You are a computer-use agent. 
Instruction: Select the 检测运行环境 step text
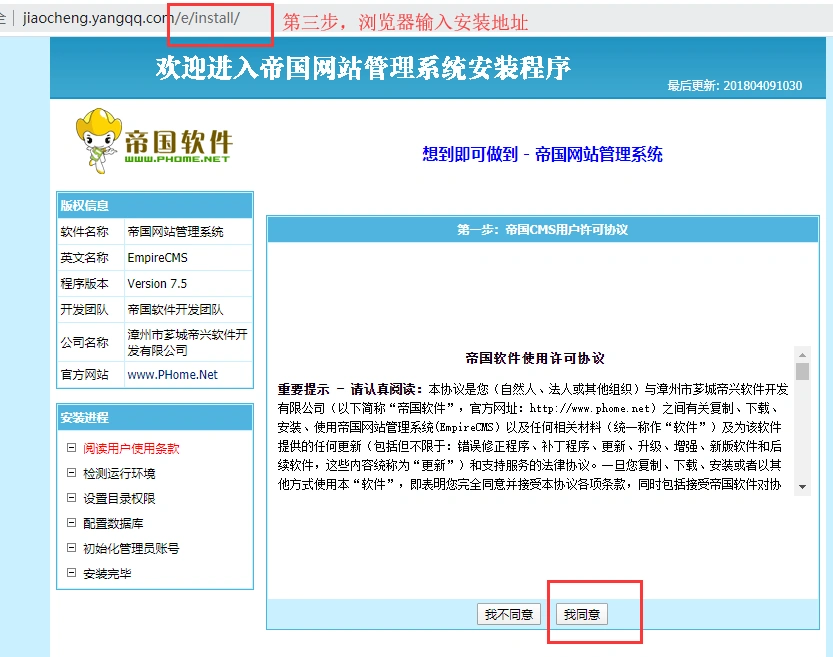pyautogui.click(x=119, y=473)
